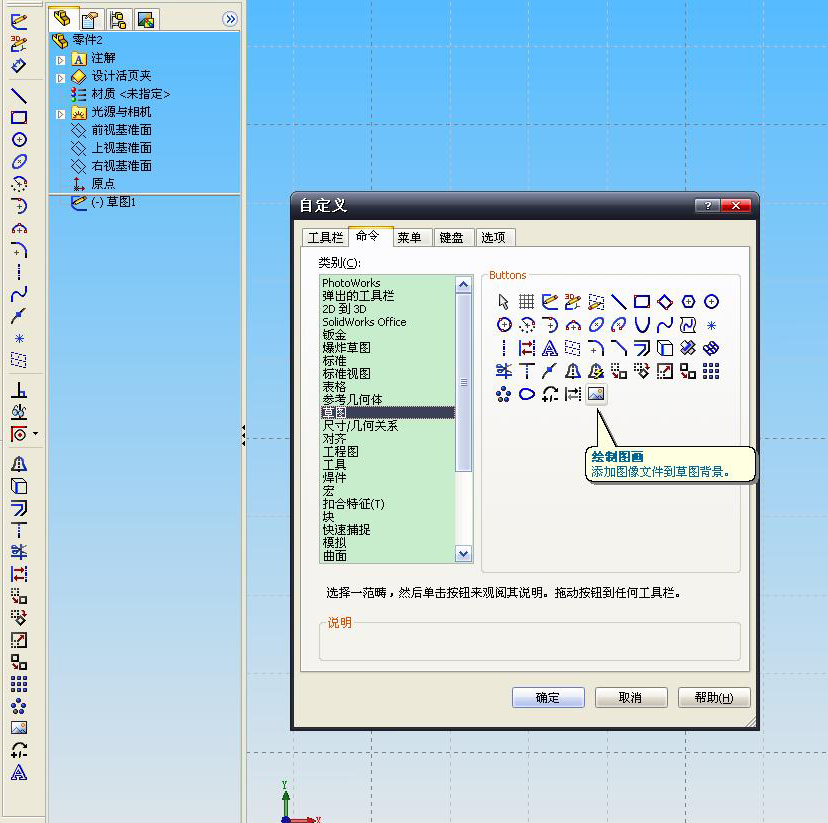Pick the Text 'A' icon in the Buttons grid
The image size is (828, 823).
click(x=550, y=348)
